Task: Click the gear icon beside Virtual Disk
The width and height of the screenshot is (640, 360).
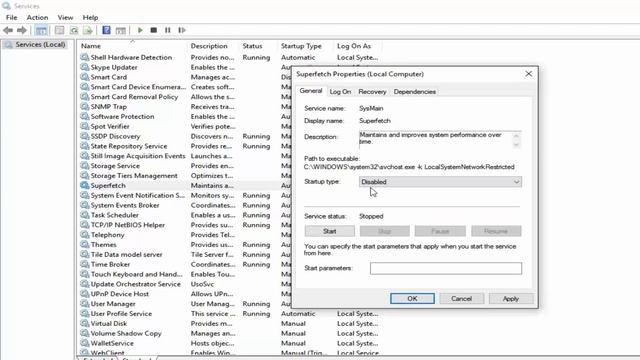Action: (x=84, y=323)
